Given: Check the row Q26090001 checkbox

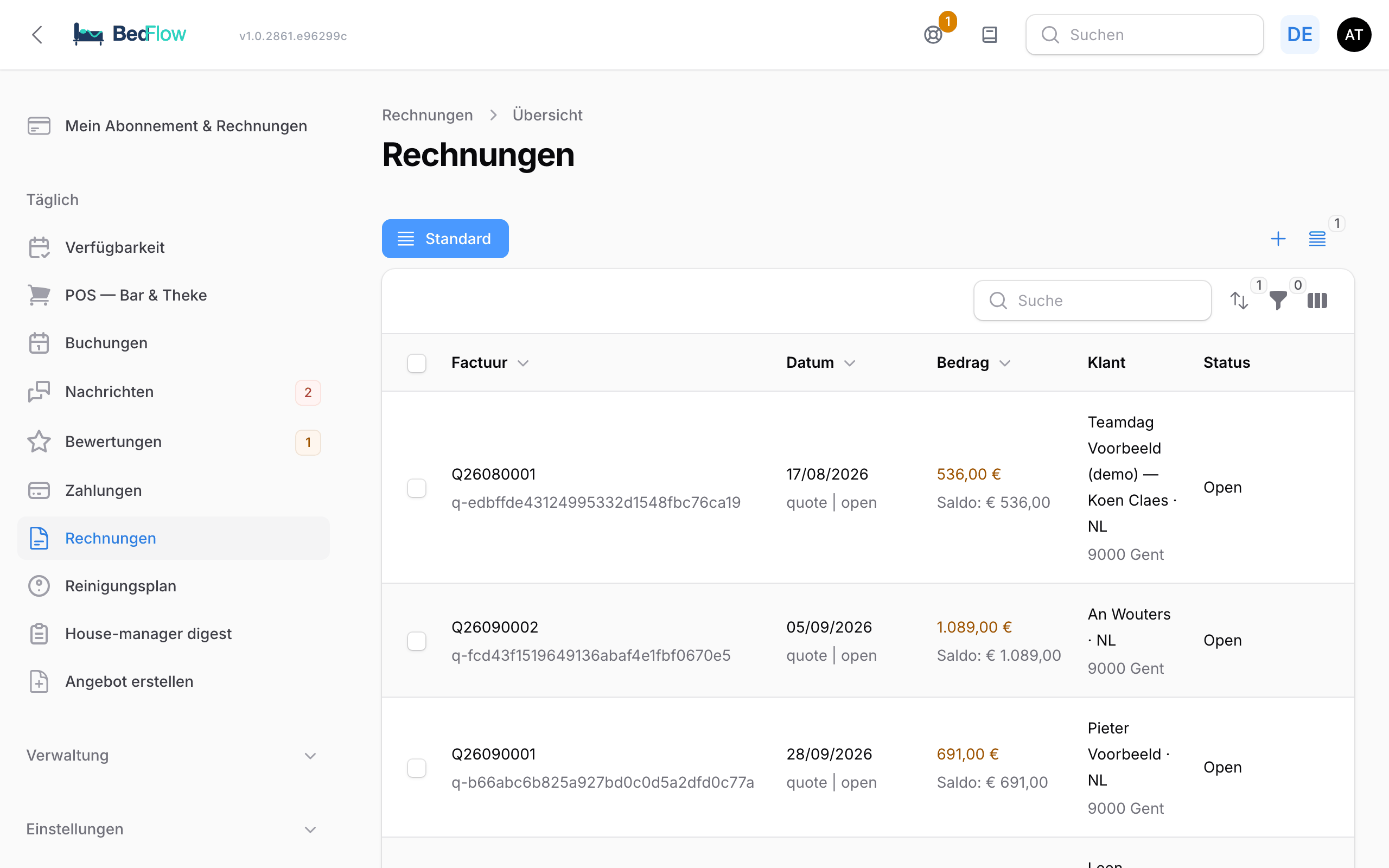Looking at the screenshot, I should pos(417,768).
